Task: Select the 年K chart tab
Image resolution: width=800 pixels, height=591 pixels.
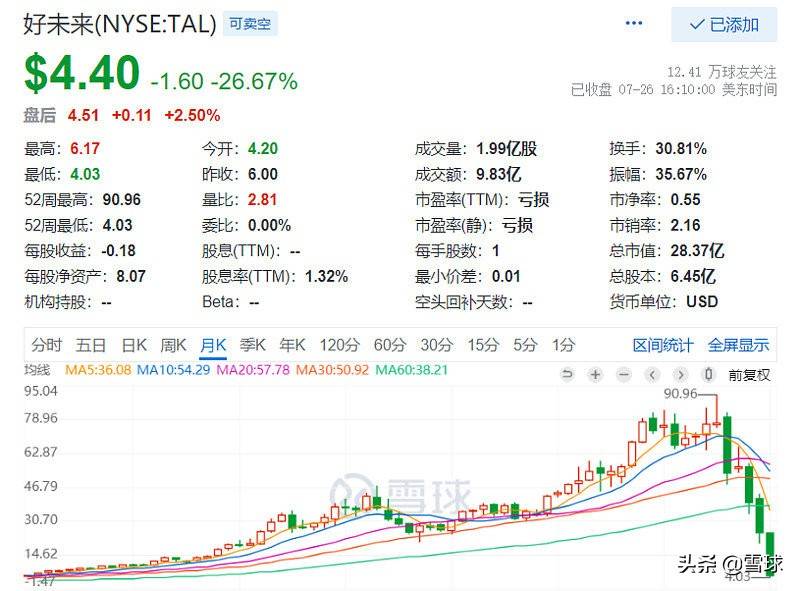Action: (x=292, y=345)
